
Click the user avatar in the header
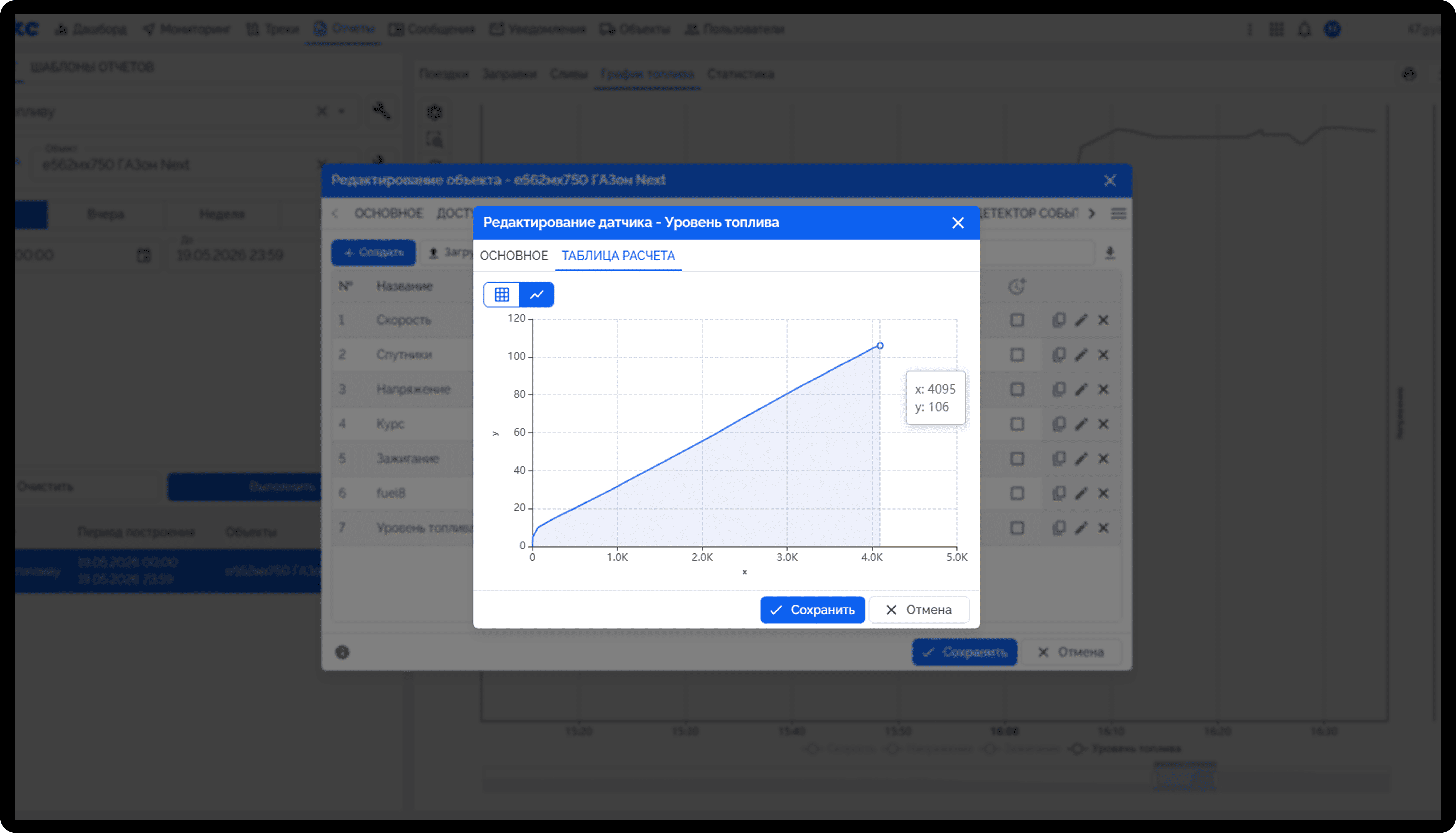point(1332,29)
